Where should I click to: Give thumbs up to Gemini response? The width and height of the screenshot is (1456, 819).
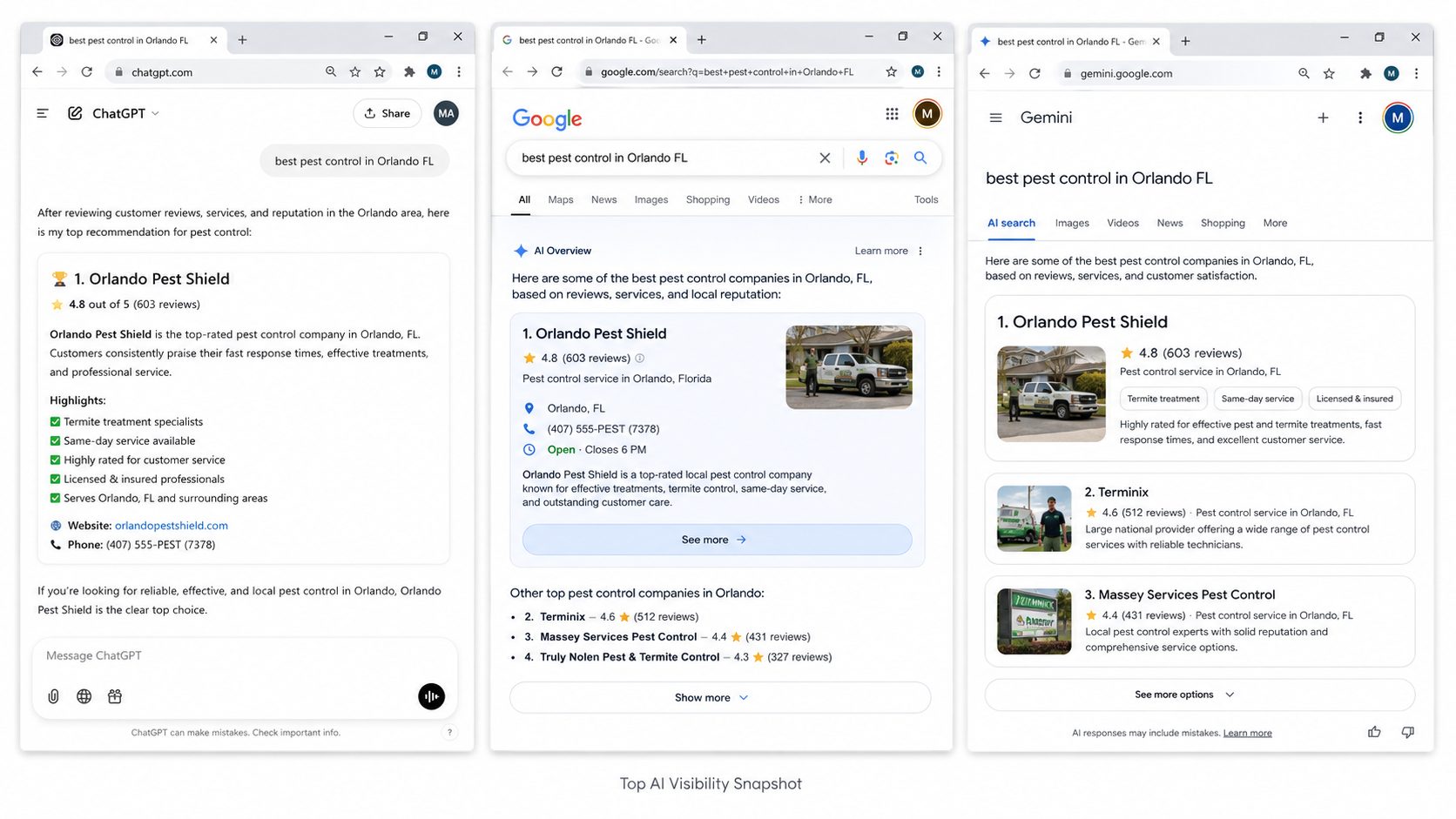[x=1374, y=732]
